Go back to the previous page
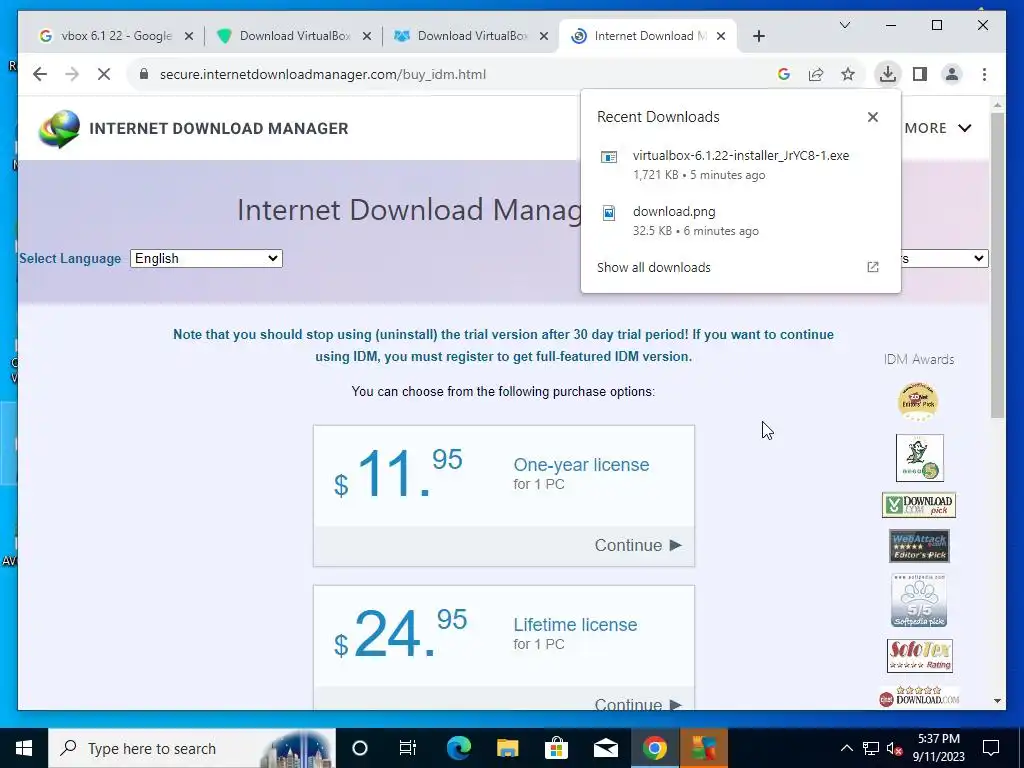 (x=40, y=74)
